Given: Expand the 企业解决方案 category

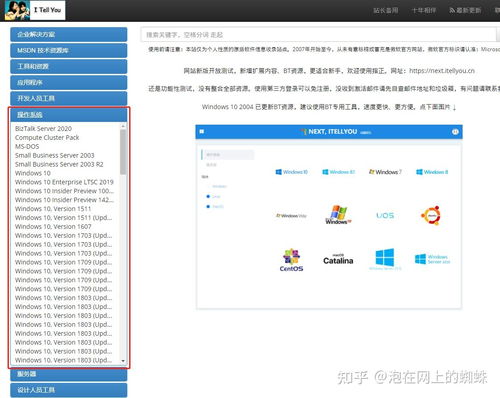Looking at the screenshot, I should pos(69,34).
